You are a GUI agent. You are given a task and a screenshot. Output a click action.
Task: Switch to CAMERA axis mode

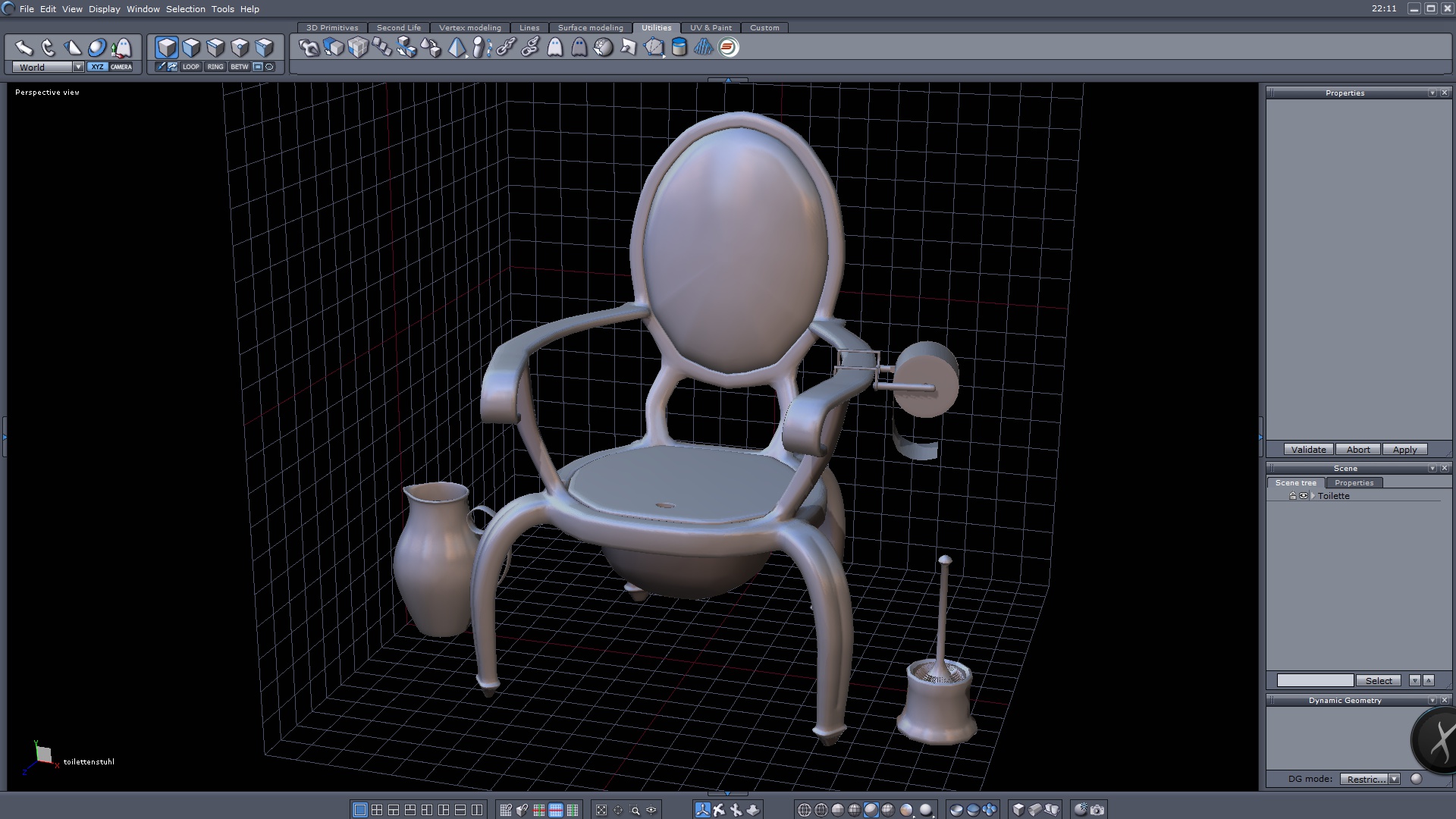[x=121, y=67]
